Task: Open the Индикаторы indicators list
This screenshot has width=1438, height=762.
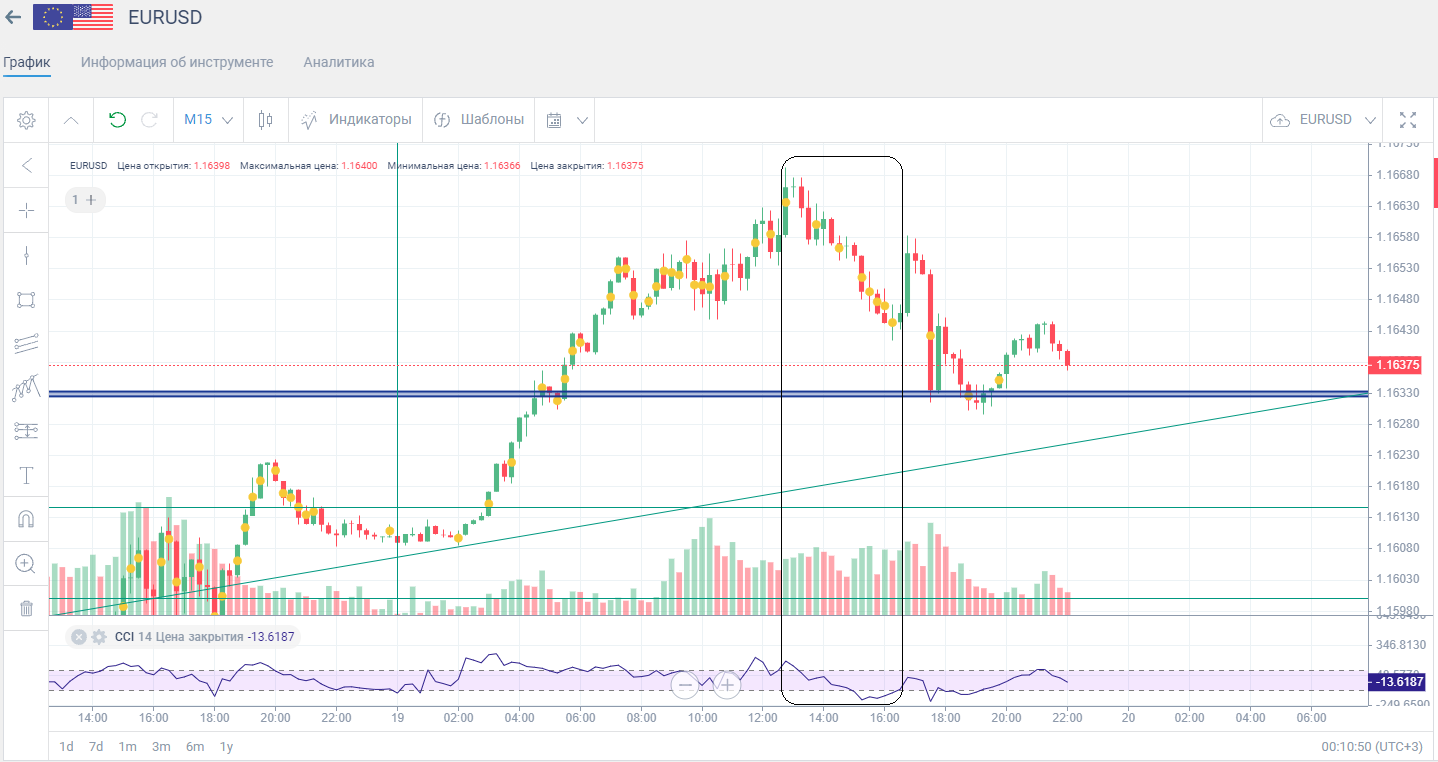Action: coord(356,120)
